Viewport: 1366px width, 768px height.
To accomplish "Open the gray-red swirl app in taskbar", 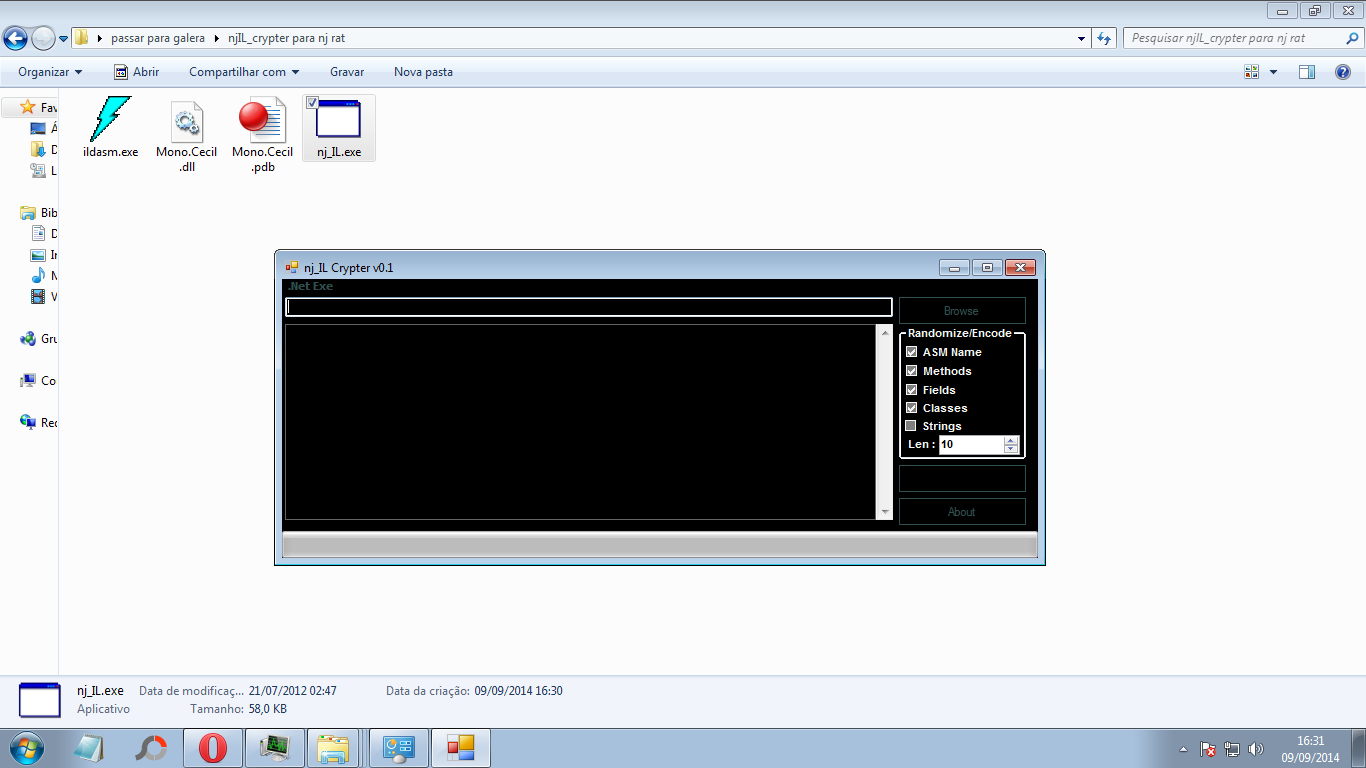I will click(x=151, y=748).
